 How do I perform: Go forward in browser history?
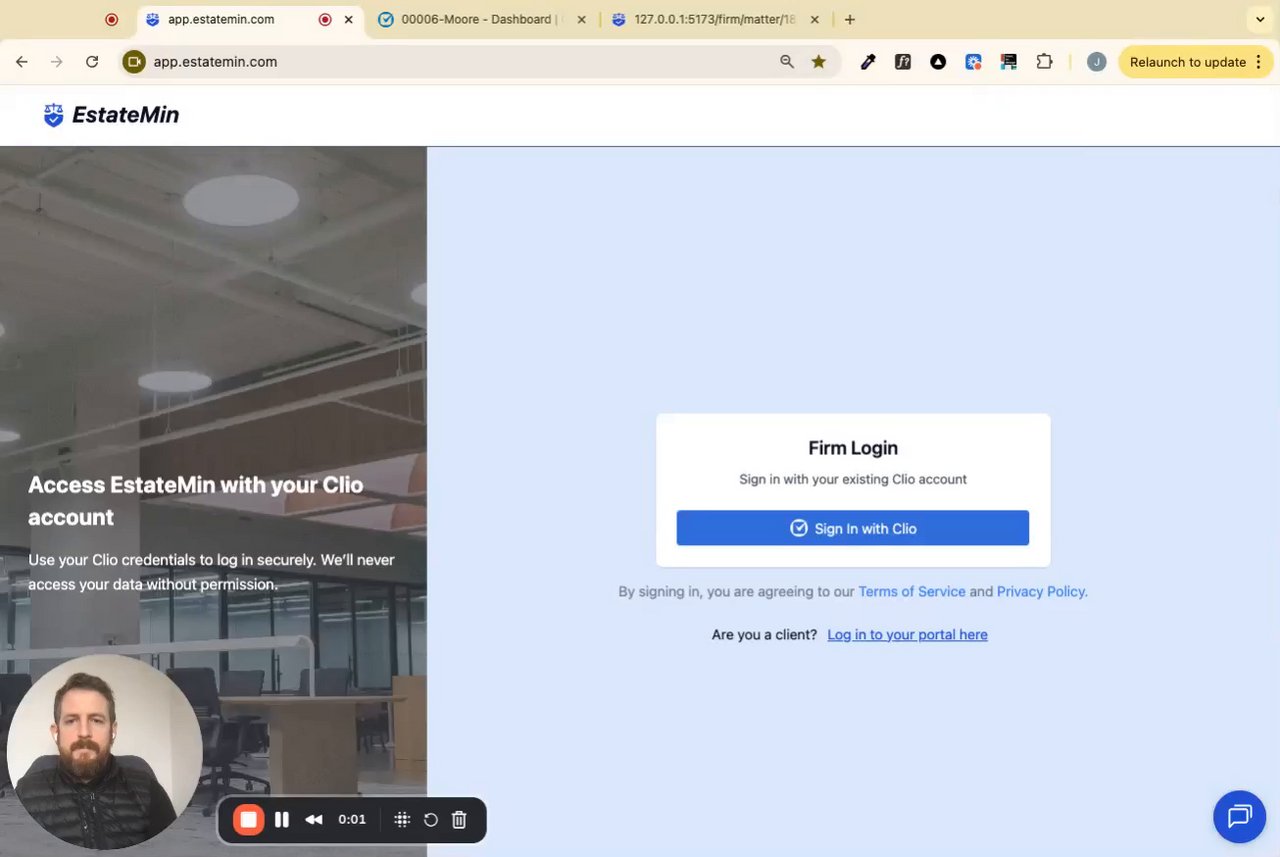57,62
